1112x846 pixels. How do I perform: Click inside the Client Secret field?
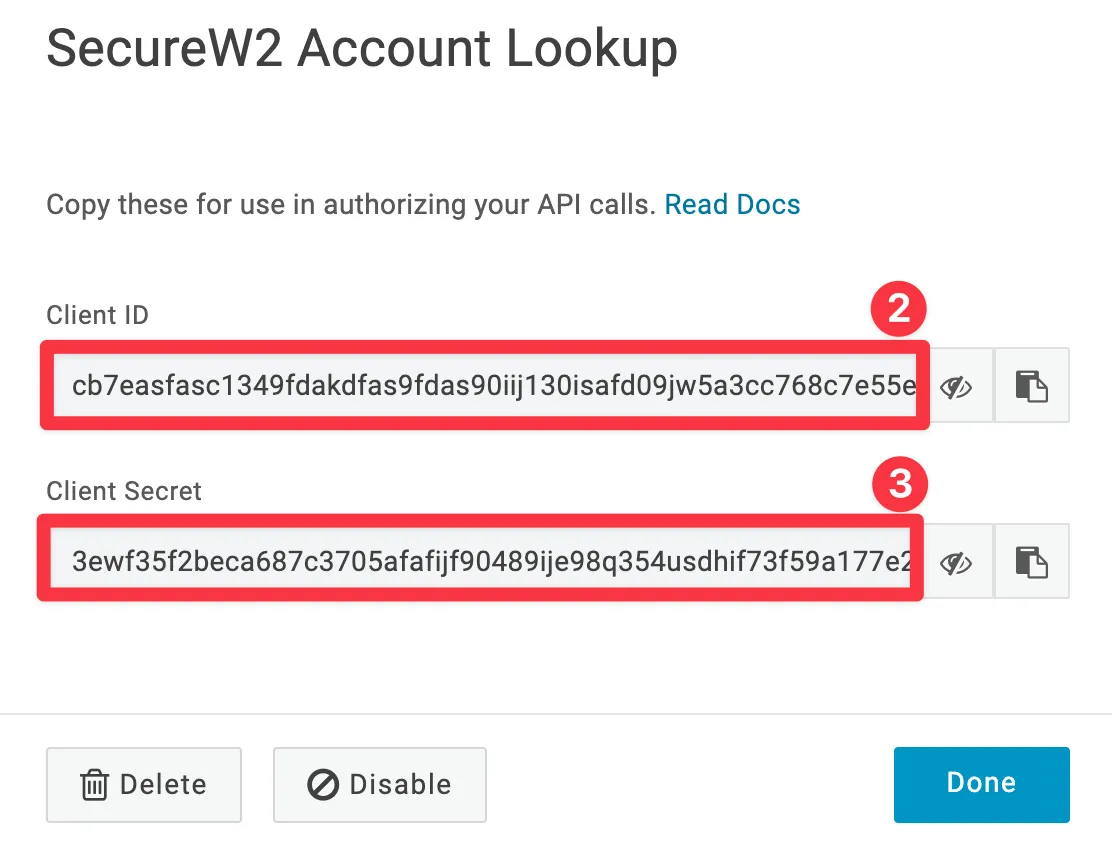[481, 560]
